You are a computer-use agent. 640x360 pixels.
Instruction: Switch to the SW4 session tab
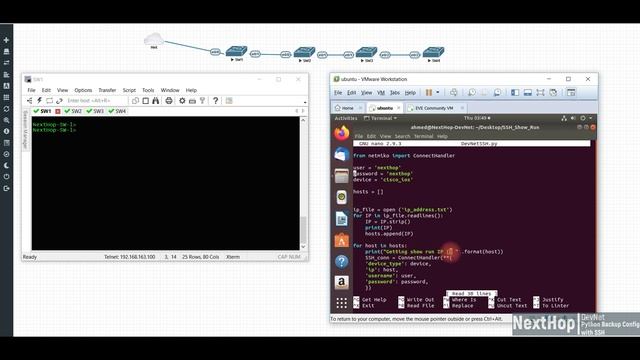(x=117, y=111)
